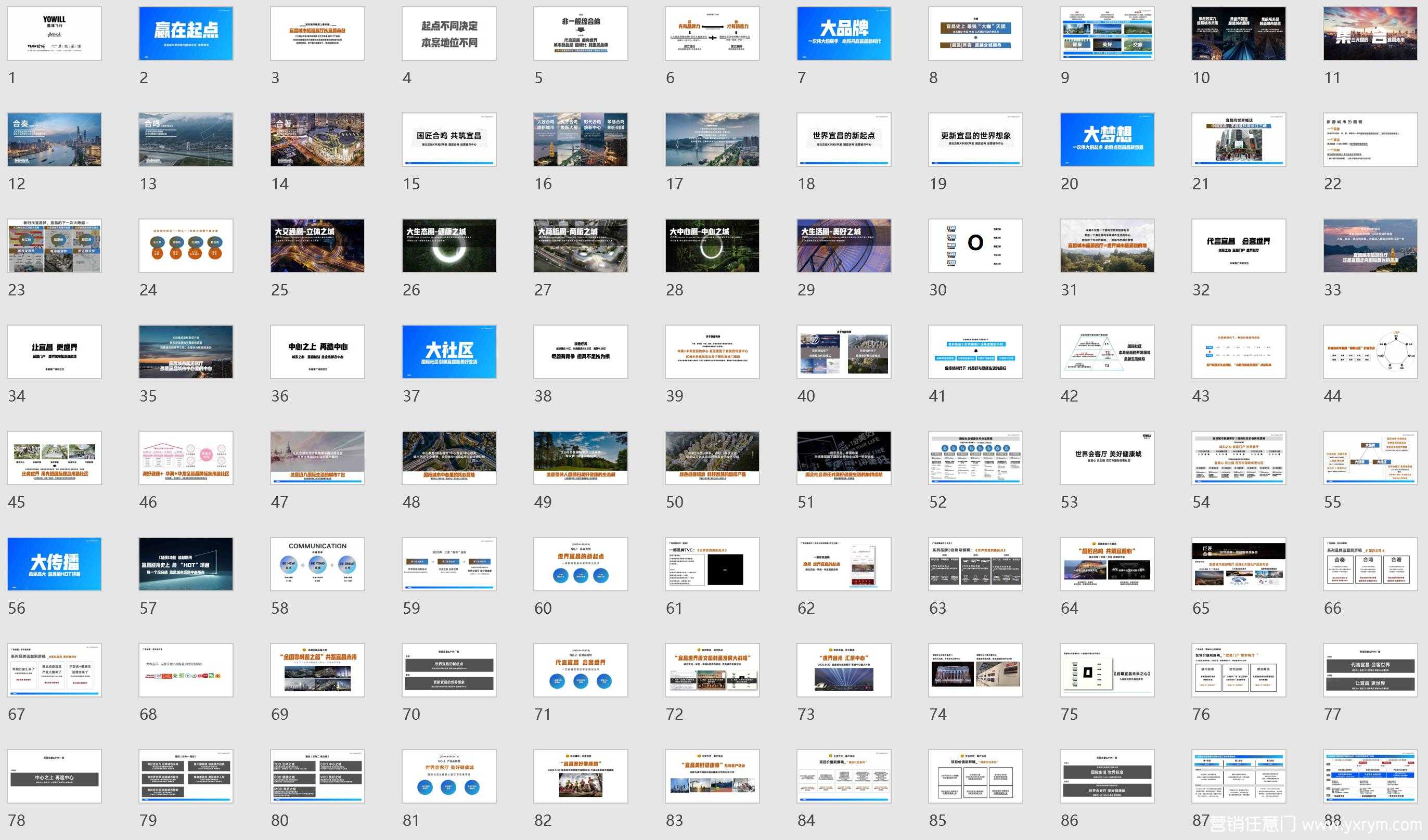This screenshot has width=1428, height=840.
Task: Select slide 53 世界会客厅 美好健康城
Action: click(1107, 458)
